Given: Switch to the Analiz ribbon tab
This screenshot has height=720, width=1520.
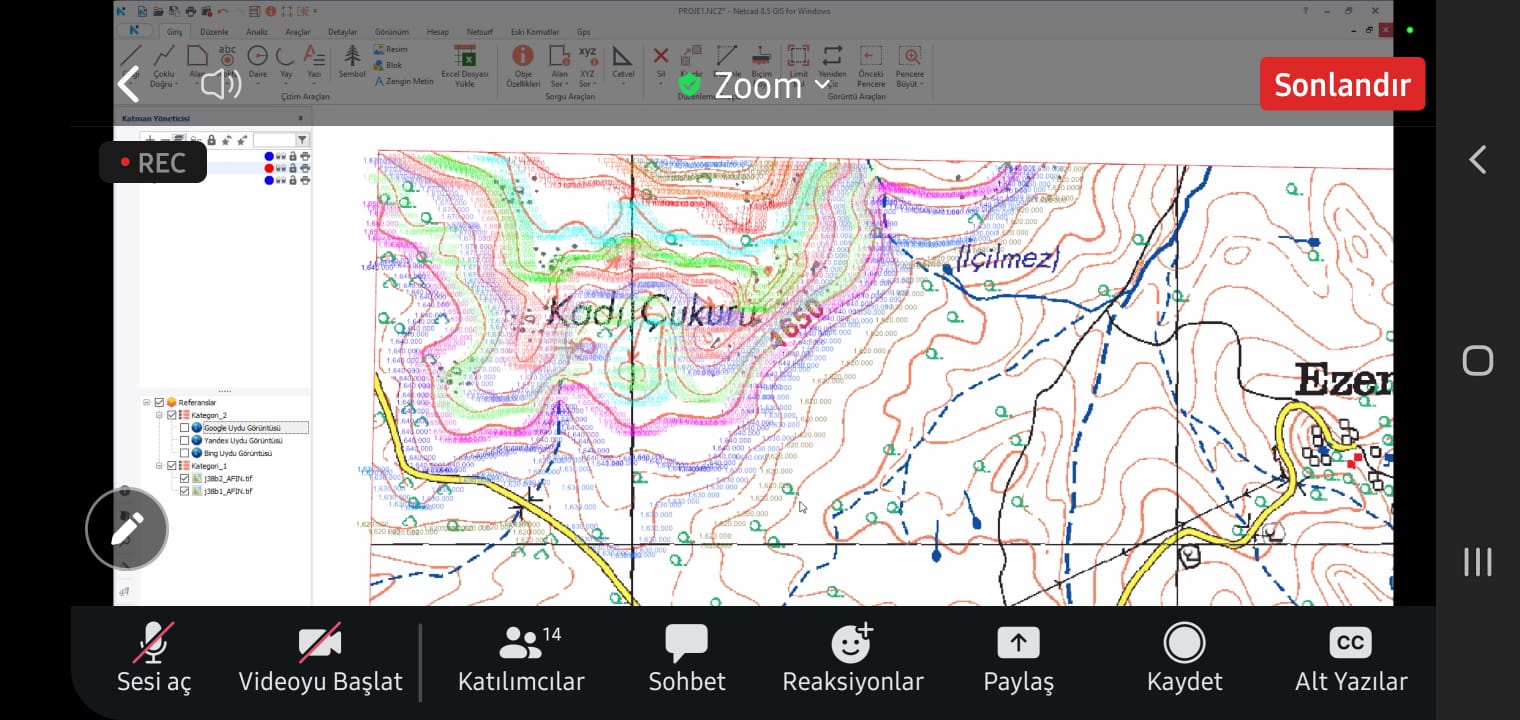Looking at the screenshot, I should (x=257, y=32).
